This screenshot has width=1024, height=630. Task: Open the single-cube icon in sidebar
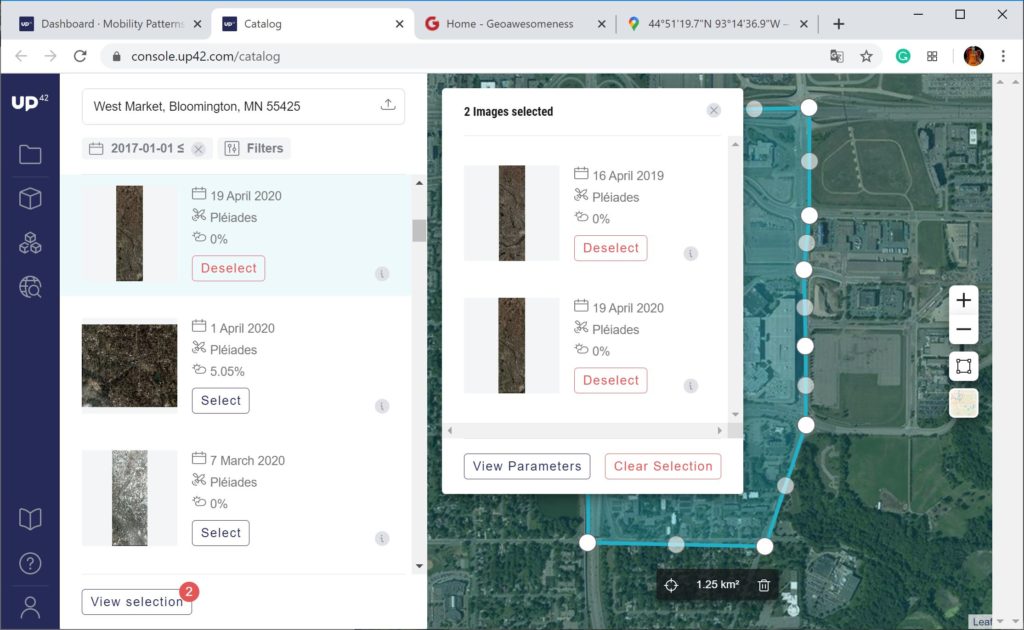click(x=30, y=198)
